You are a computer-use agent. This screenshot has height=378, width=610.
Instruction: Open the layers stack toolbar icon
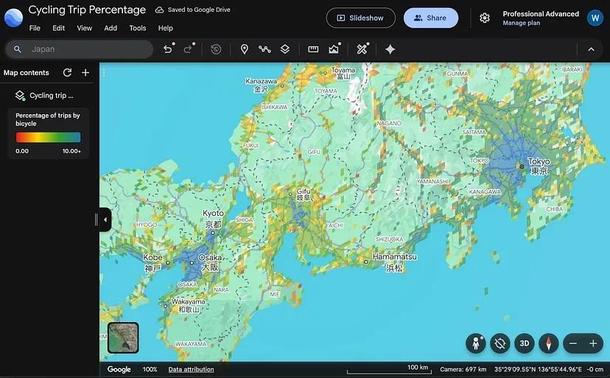click(285, 49)
